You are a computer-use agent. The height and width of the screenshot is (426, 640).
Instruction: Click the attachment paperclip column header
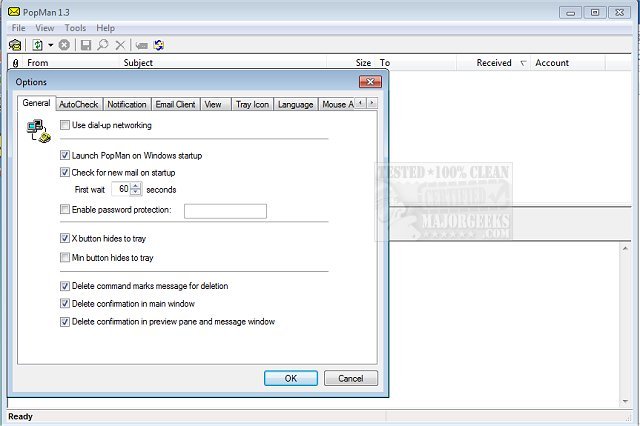[x=16, y=63]
